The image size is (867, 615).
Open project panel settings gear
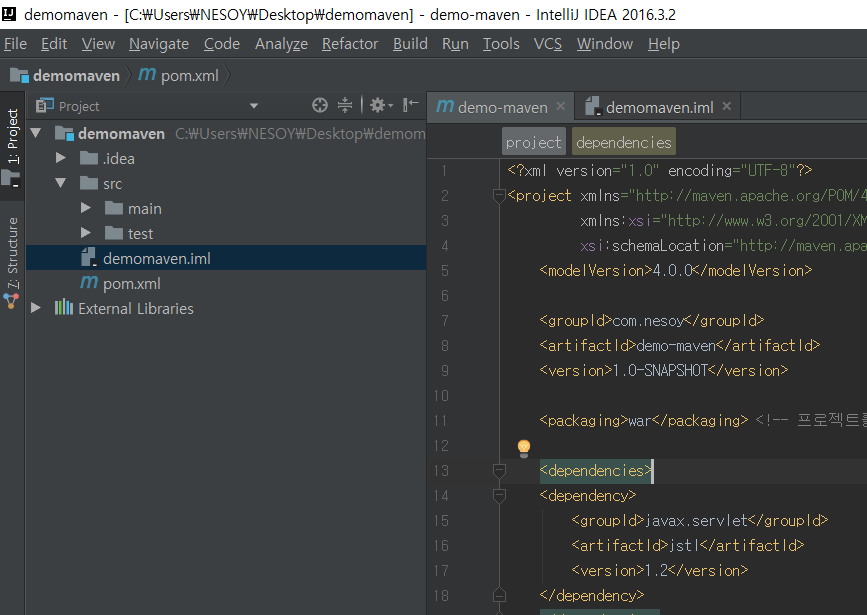tap(381, 105)
